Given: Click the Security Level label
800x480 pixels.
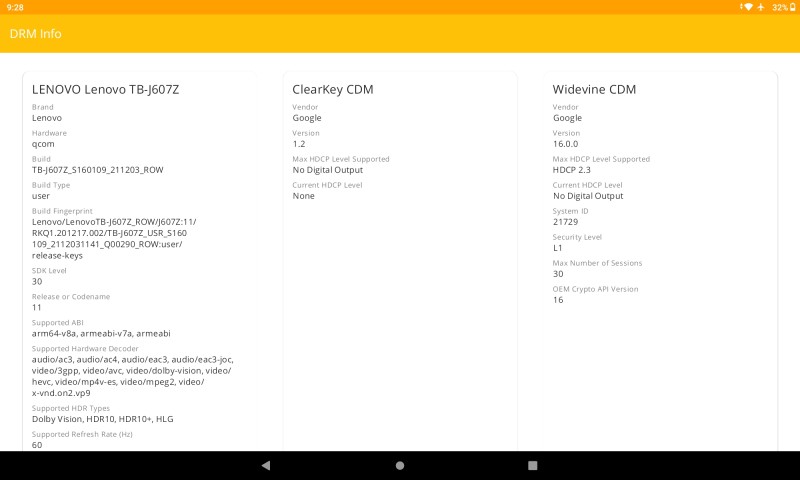Looking at the screenshot, I should [577, 237].
